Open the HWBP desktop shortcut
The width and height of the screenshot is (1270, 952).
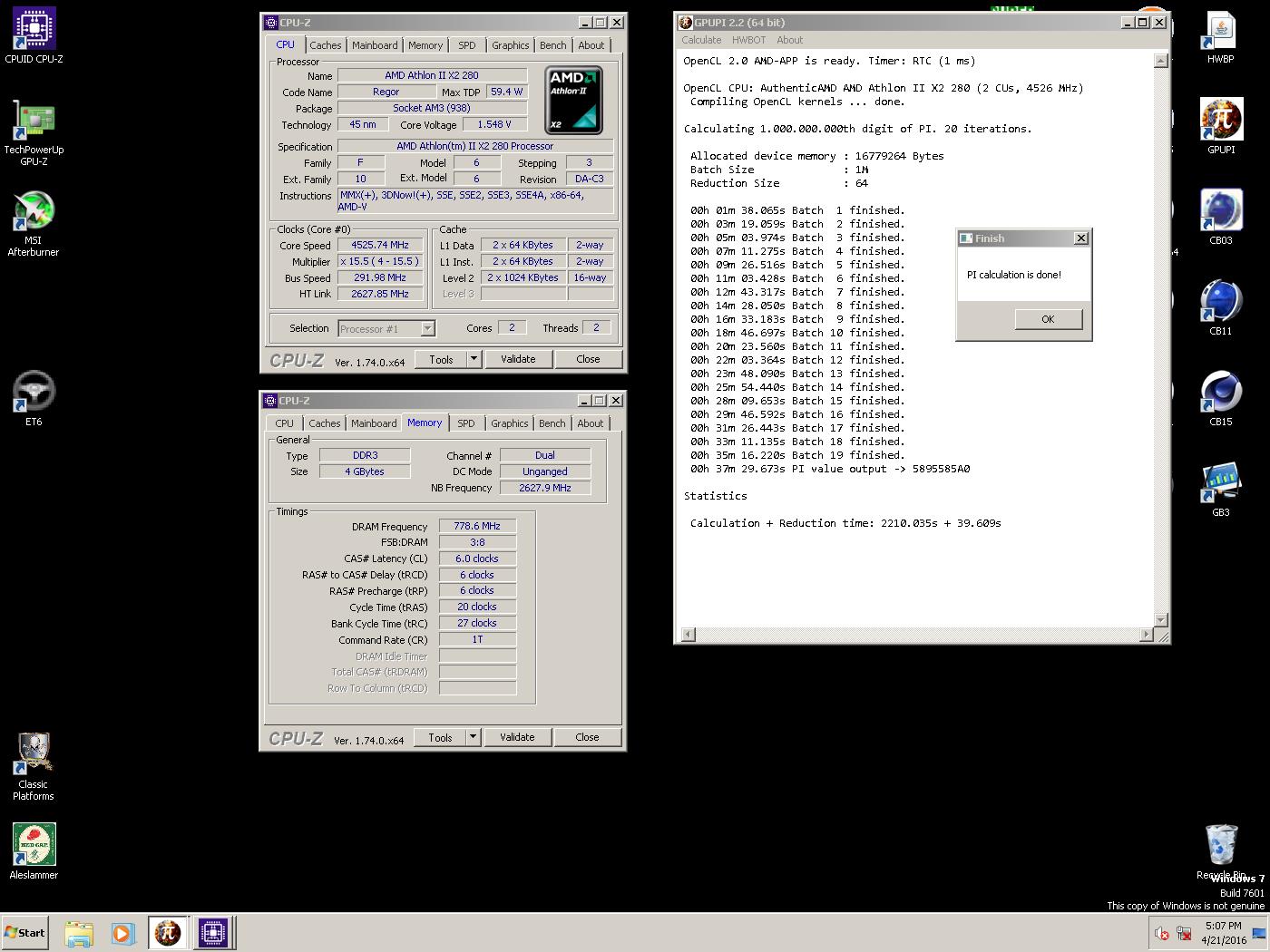[1220, 37]
